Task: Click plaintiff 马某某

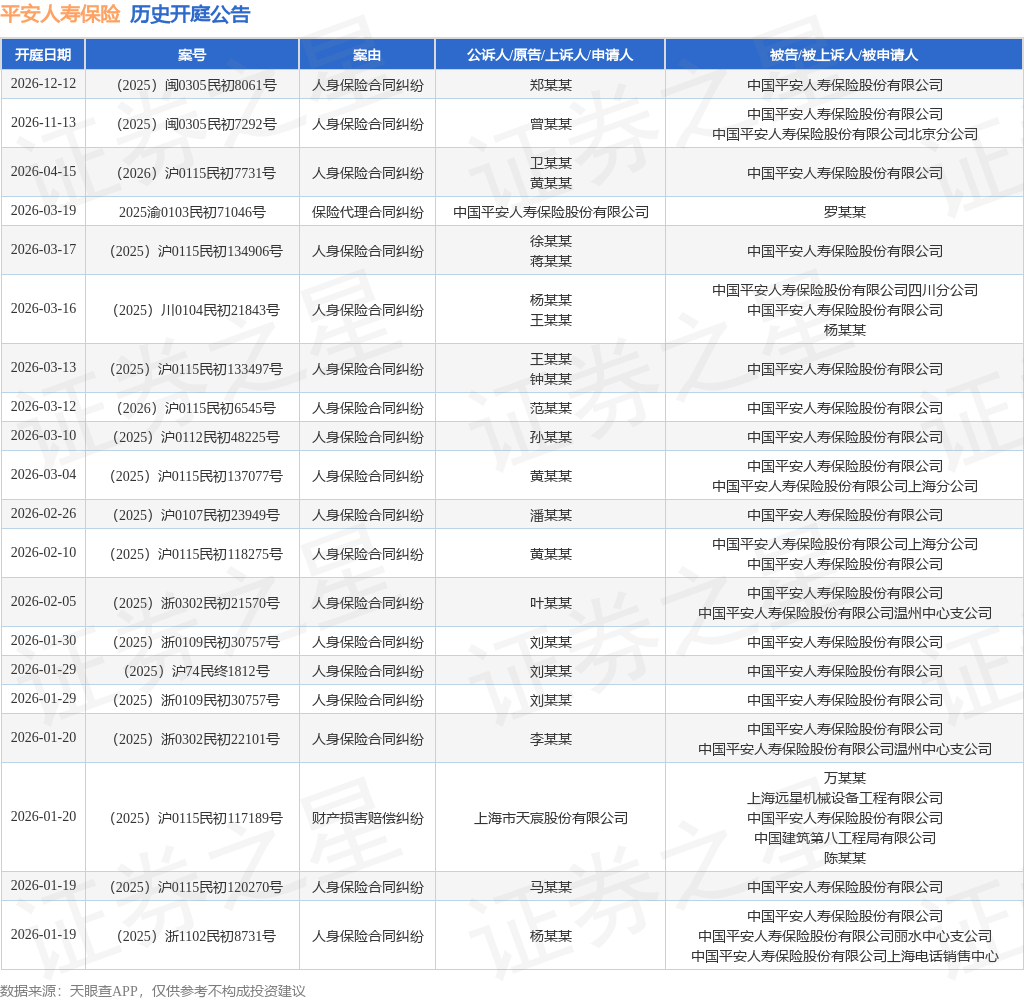Action: pyautogui.click(x=551, y=887)
